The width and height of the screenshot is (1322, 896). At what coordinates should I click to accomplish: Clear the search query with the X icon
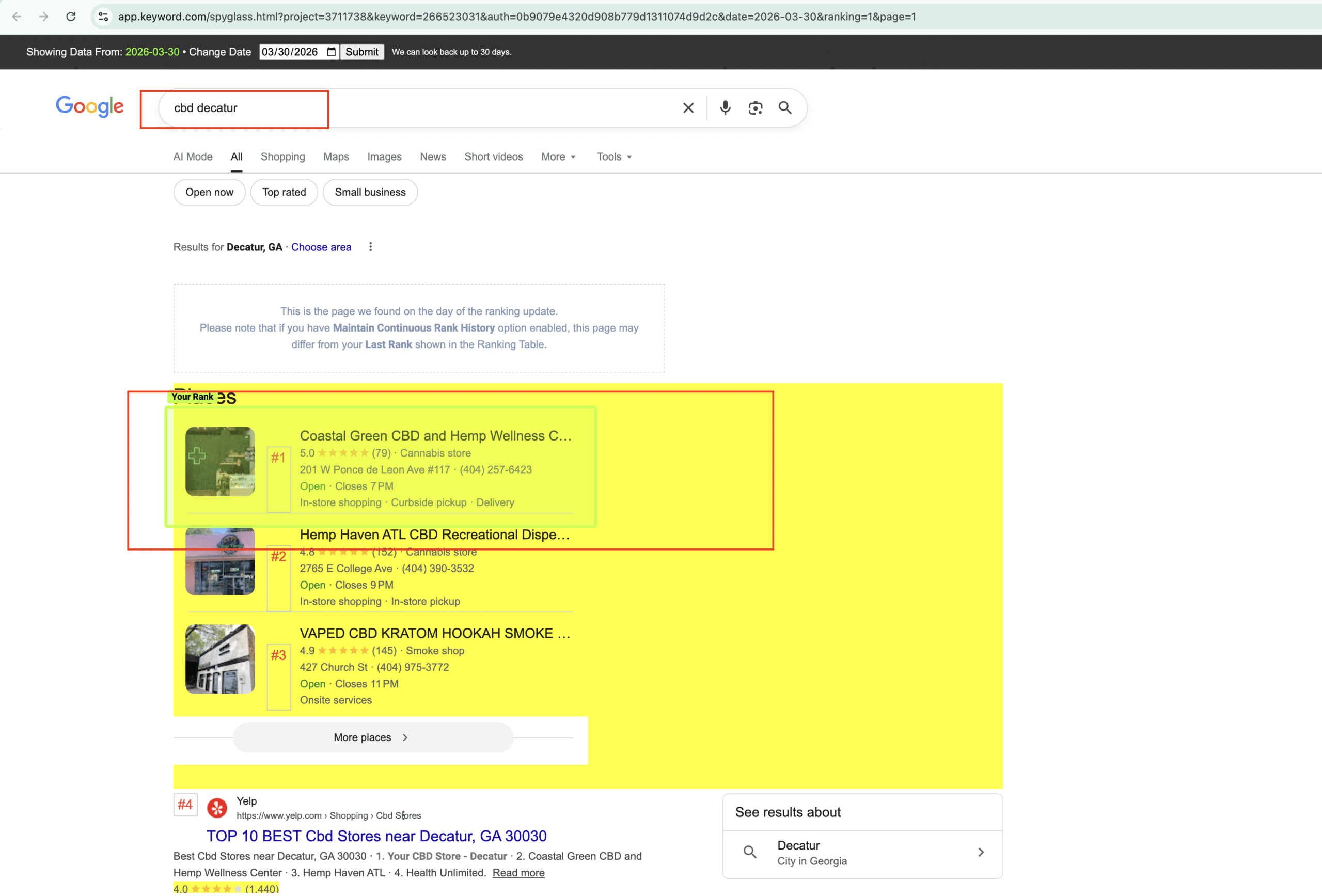(688, 107)
